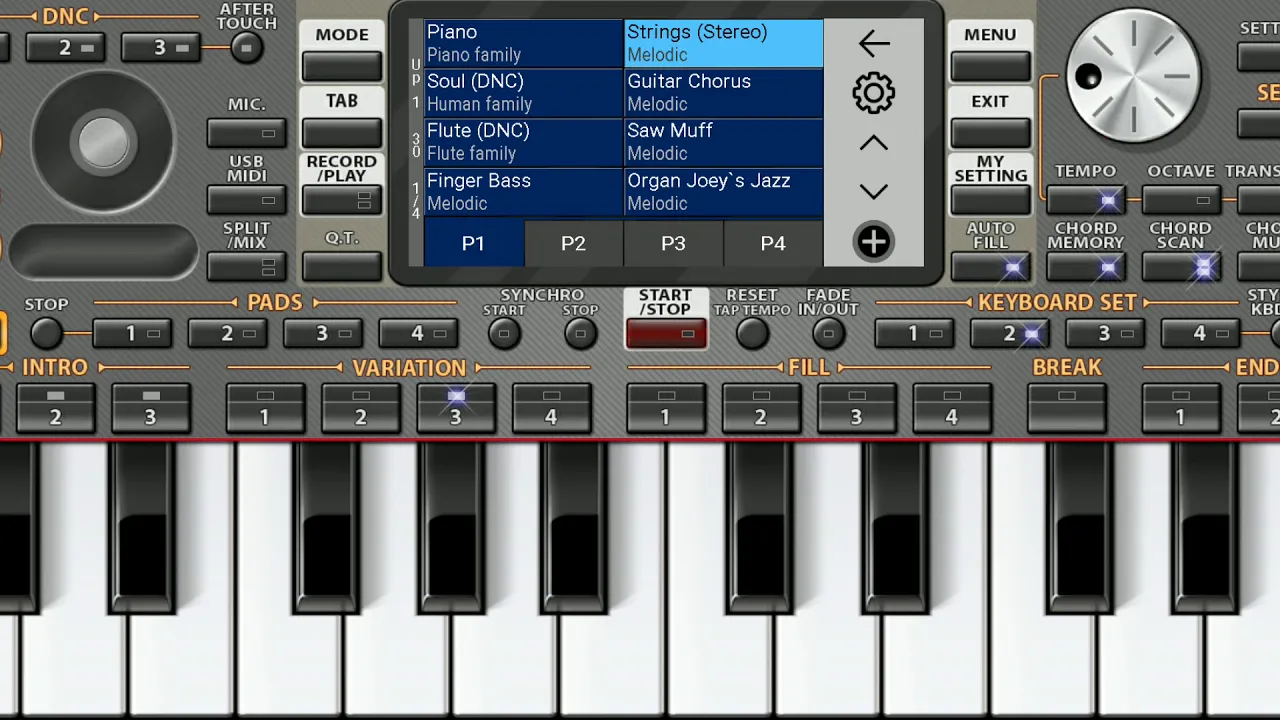1280x720 pixels.
Task: Select the Strings (Stereo) sound
Action: 723,43
